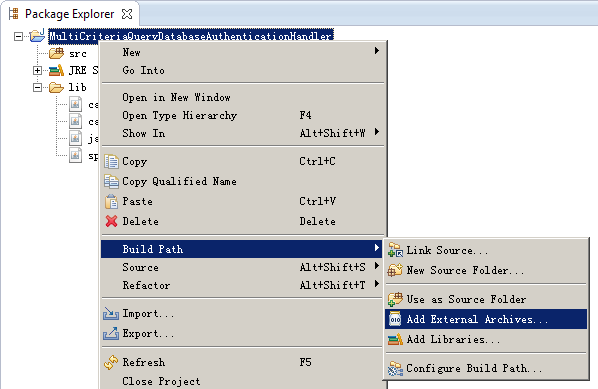Select the lib folder label
Screen dimensions: 598x389
[x=77, y=87]
